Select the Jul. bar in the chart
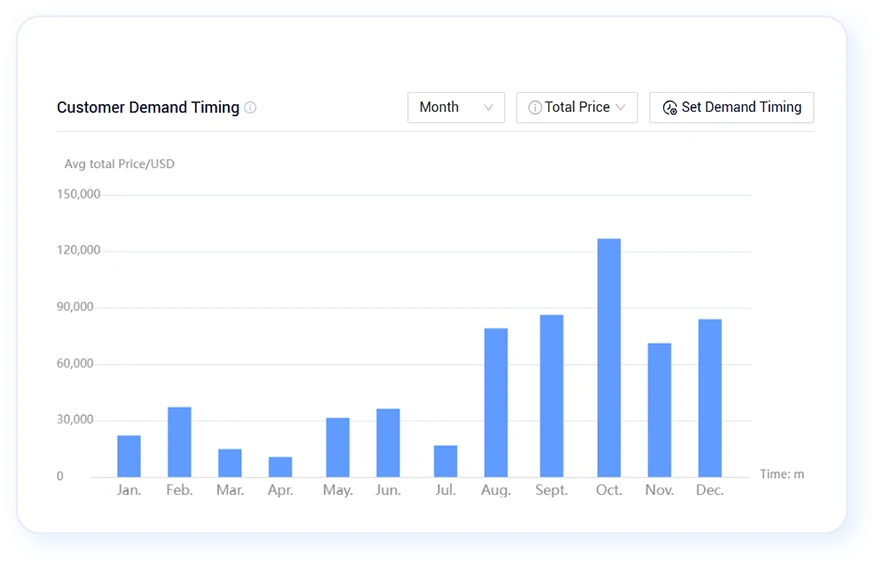 tap(446, 461)
